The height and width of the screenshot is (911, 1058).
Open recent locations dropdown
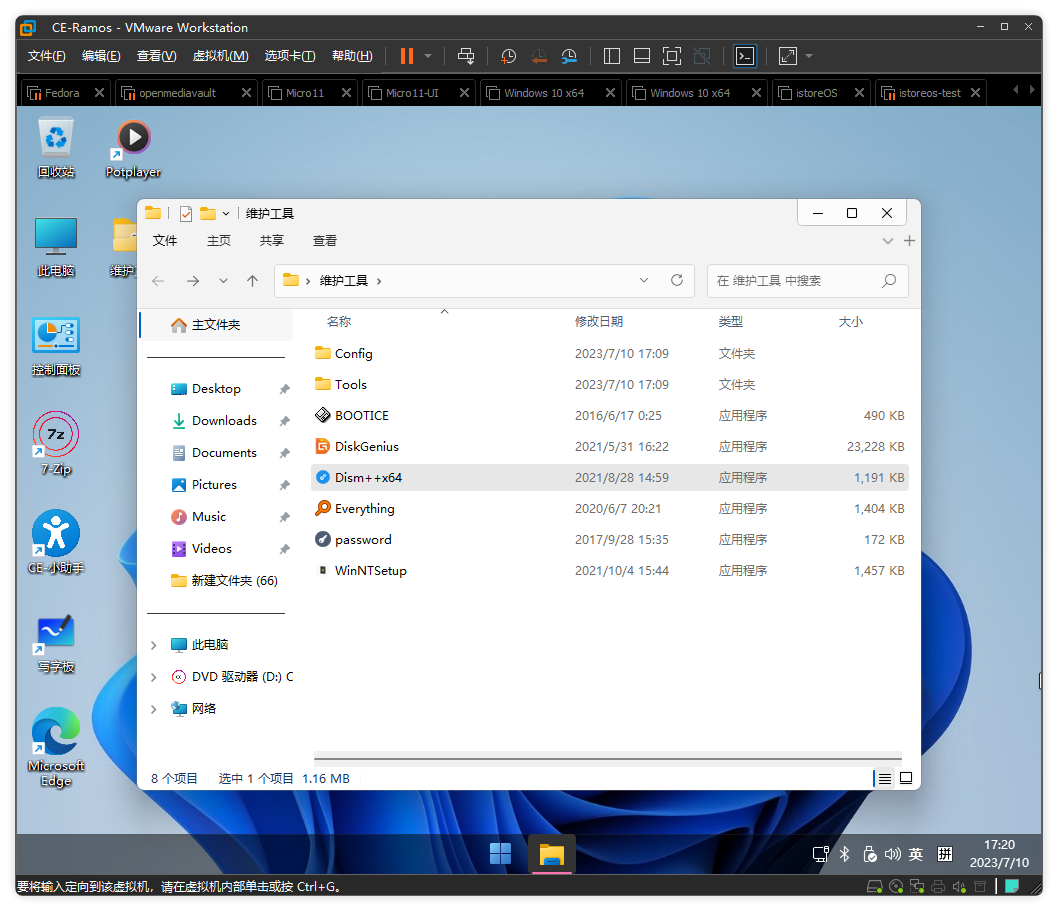223,281
